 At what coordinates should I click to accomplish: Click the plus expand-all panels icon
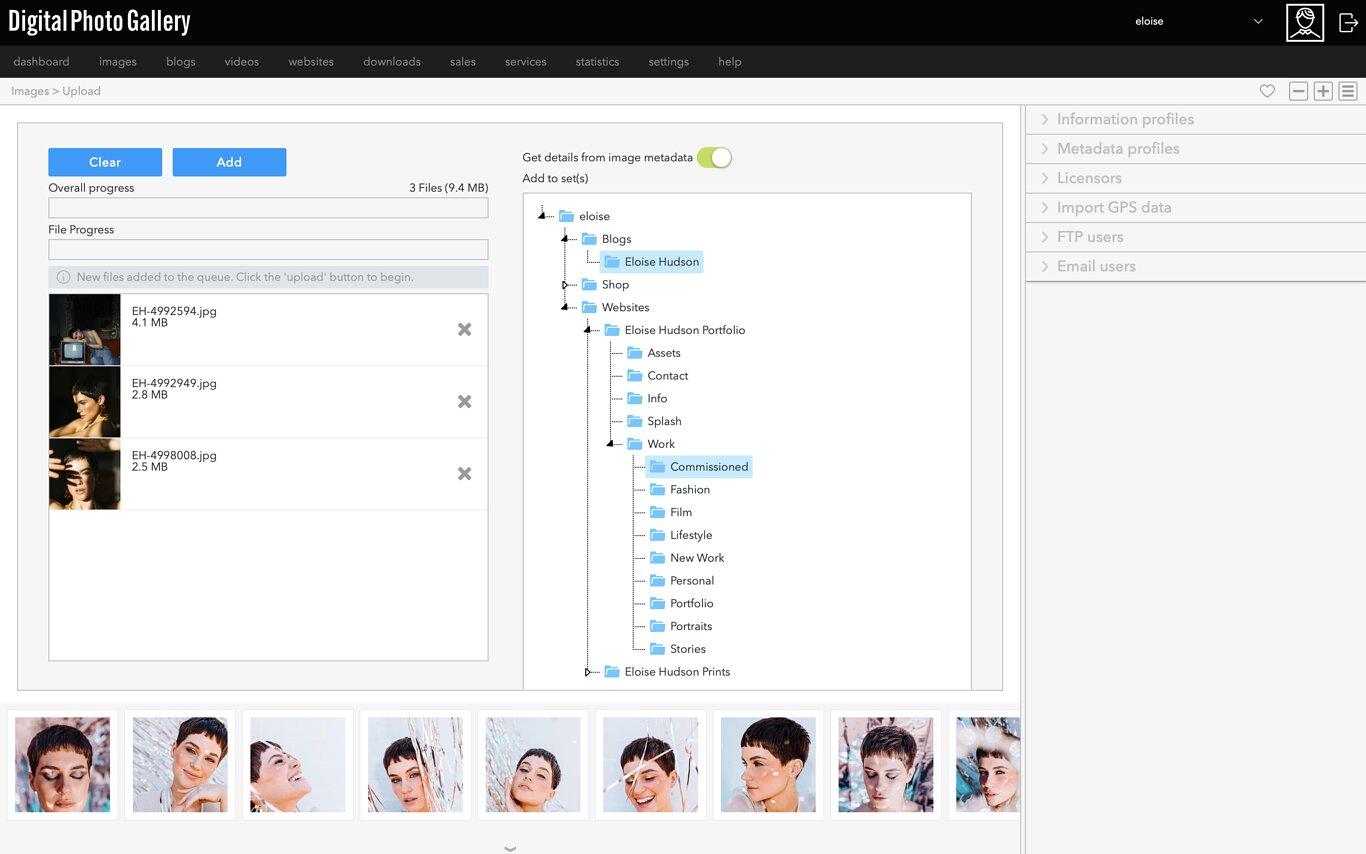point(1323,91)
